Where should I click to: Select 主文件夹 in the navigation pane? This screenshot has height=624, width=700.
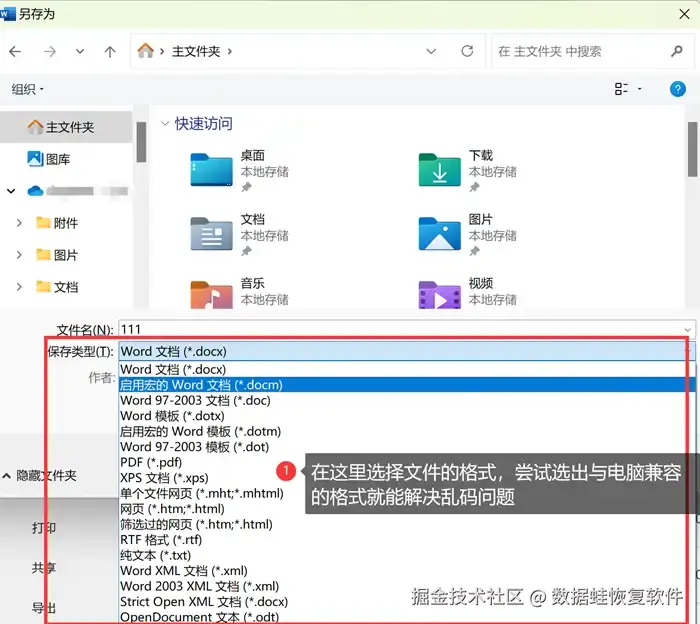click(x=66, y=127)
